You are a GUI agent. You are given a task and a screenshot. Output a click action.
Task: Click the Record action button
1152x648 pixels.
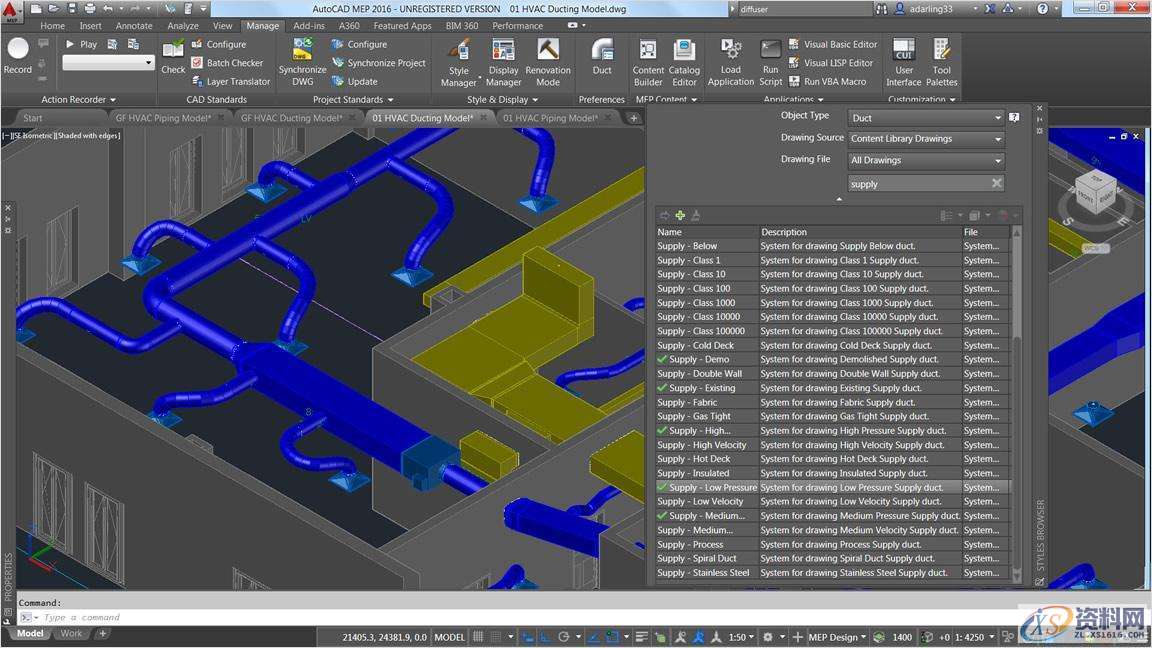(x=18, y=52)
